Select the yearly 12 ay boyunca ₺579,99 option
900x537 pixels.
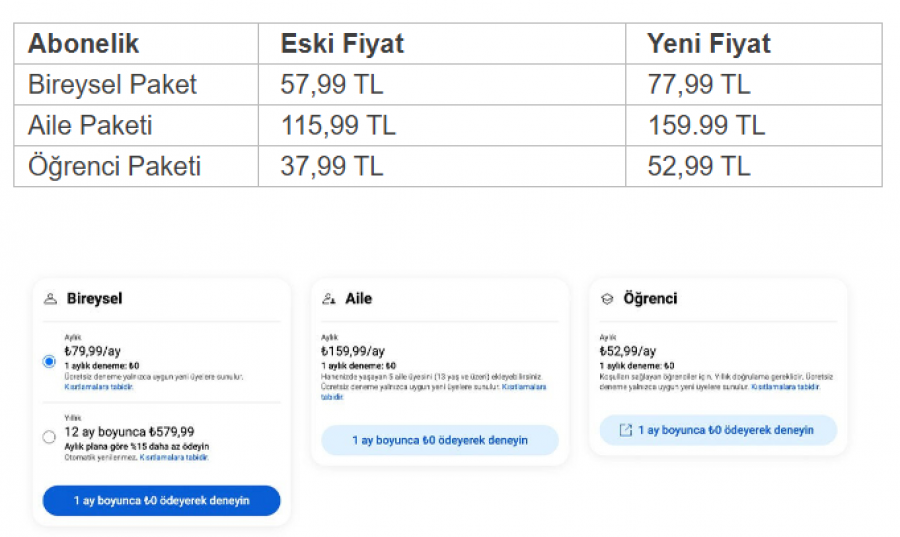49,437
